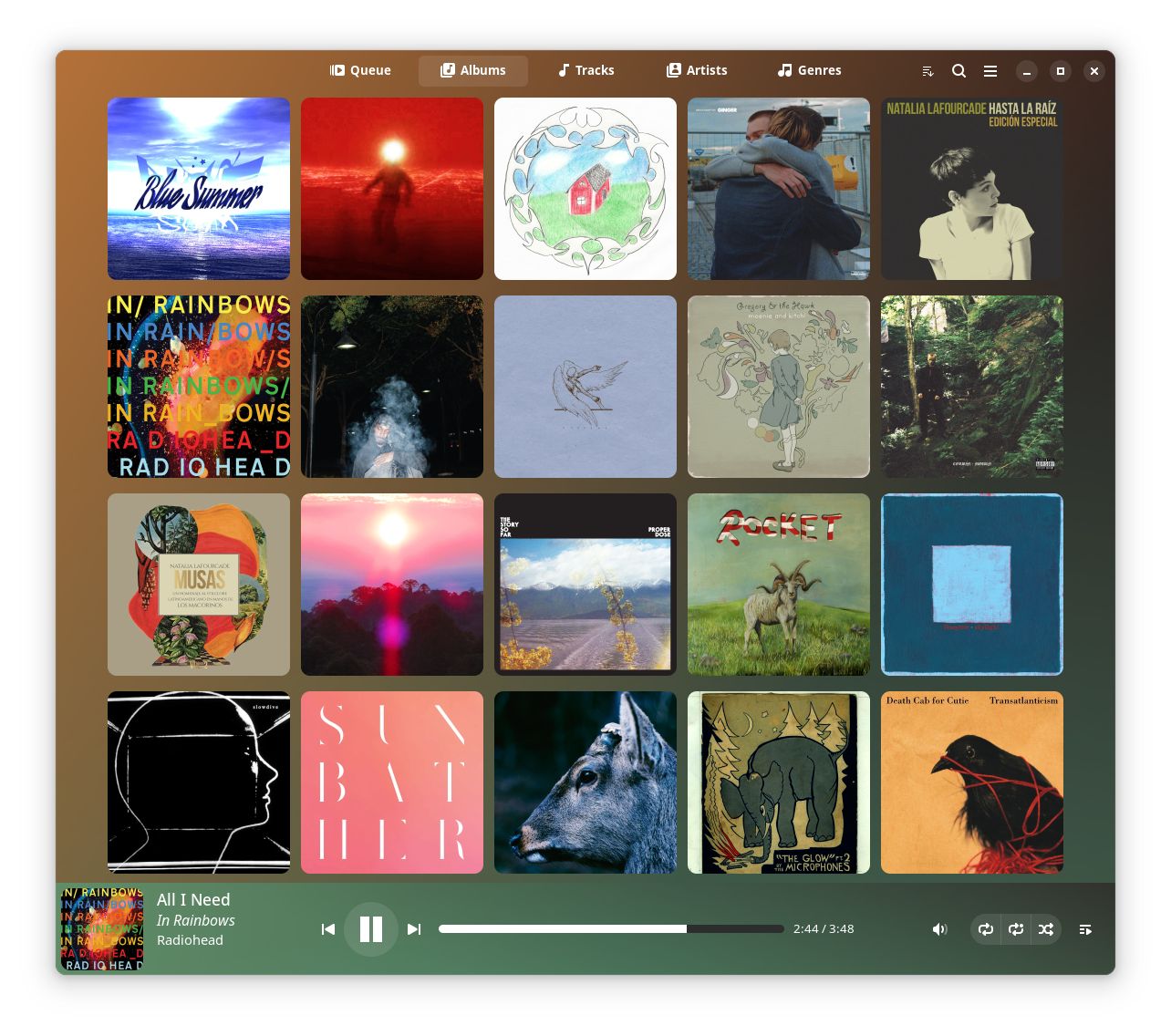Click the In Rainbows thumbnail beside track info
The width and height of the screenshot is (1171, 1036).
pyautogui.click(x=100, y=928)
